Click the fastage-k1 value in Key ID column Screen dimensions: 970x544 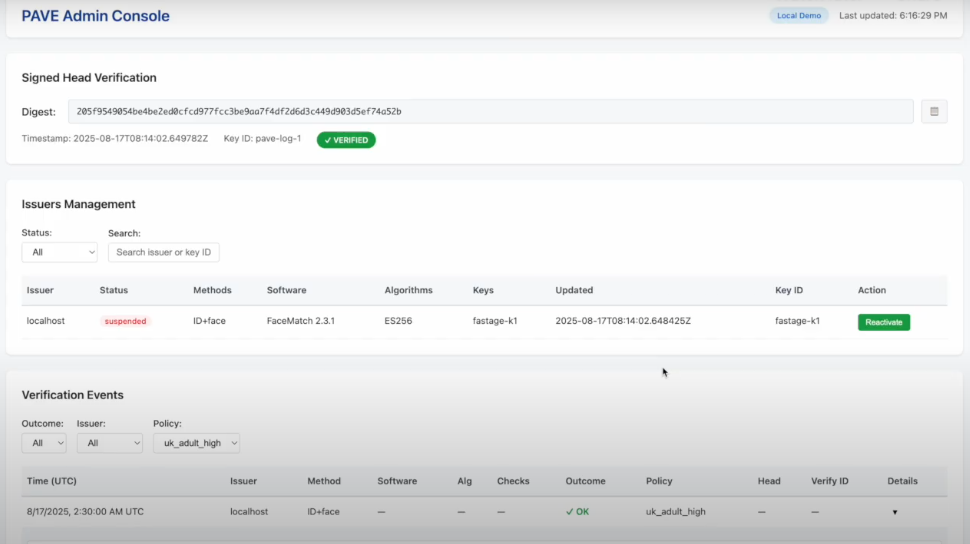797,321
